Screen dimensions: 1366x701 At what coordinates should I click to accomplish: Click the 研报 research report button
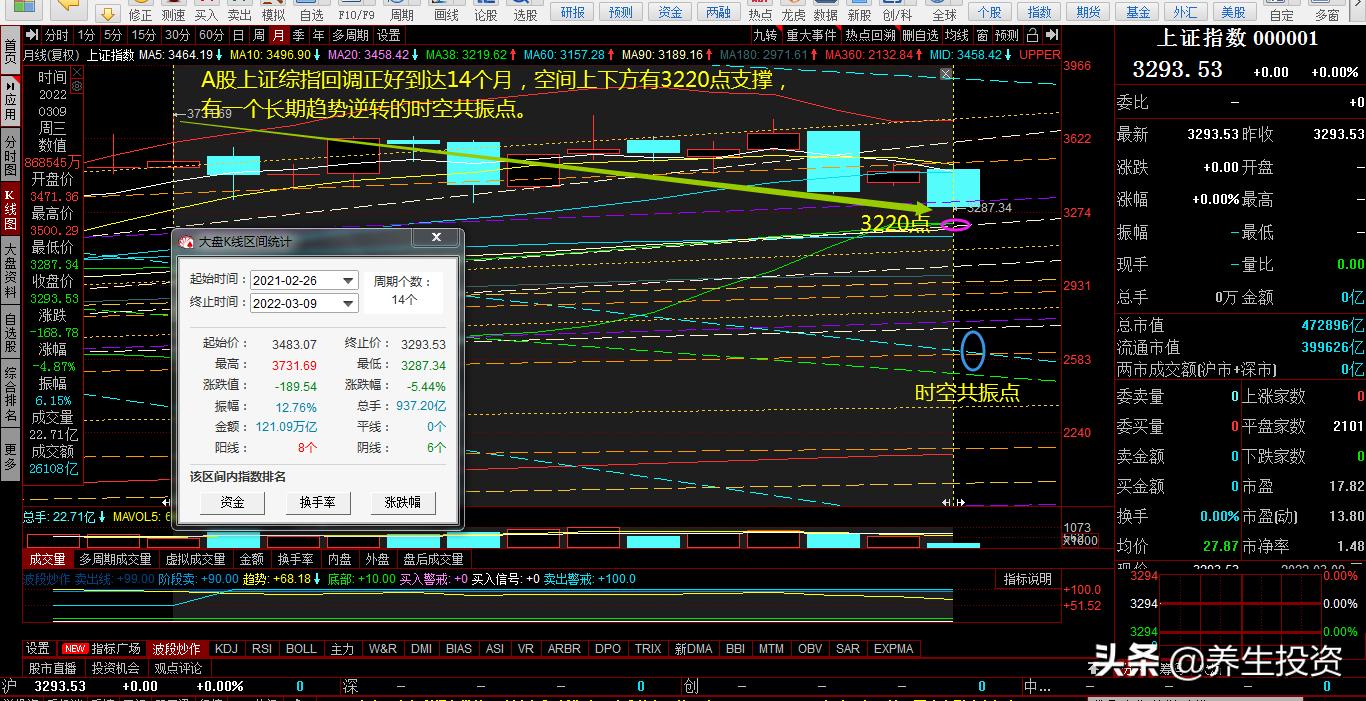pyautogui.click(x=573, y=12)
